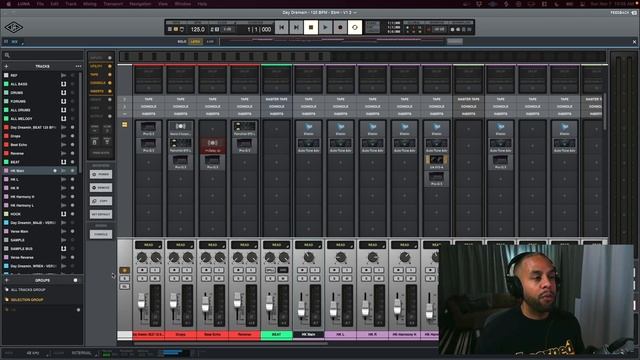
Task: Click the Feedback icon at top right
Action: tap(634, 13)
